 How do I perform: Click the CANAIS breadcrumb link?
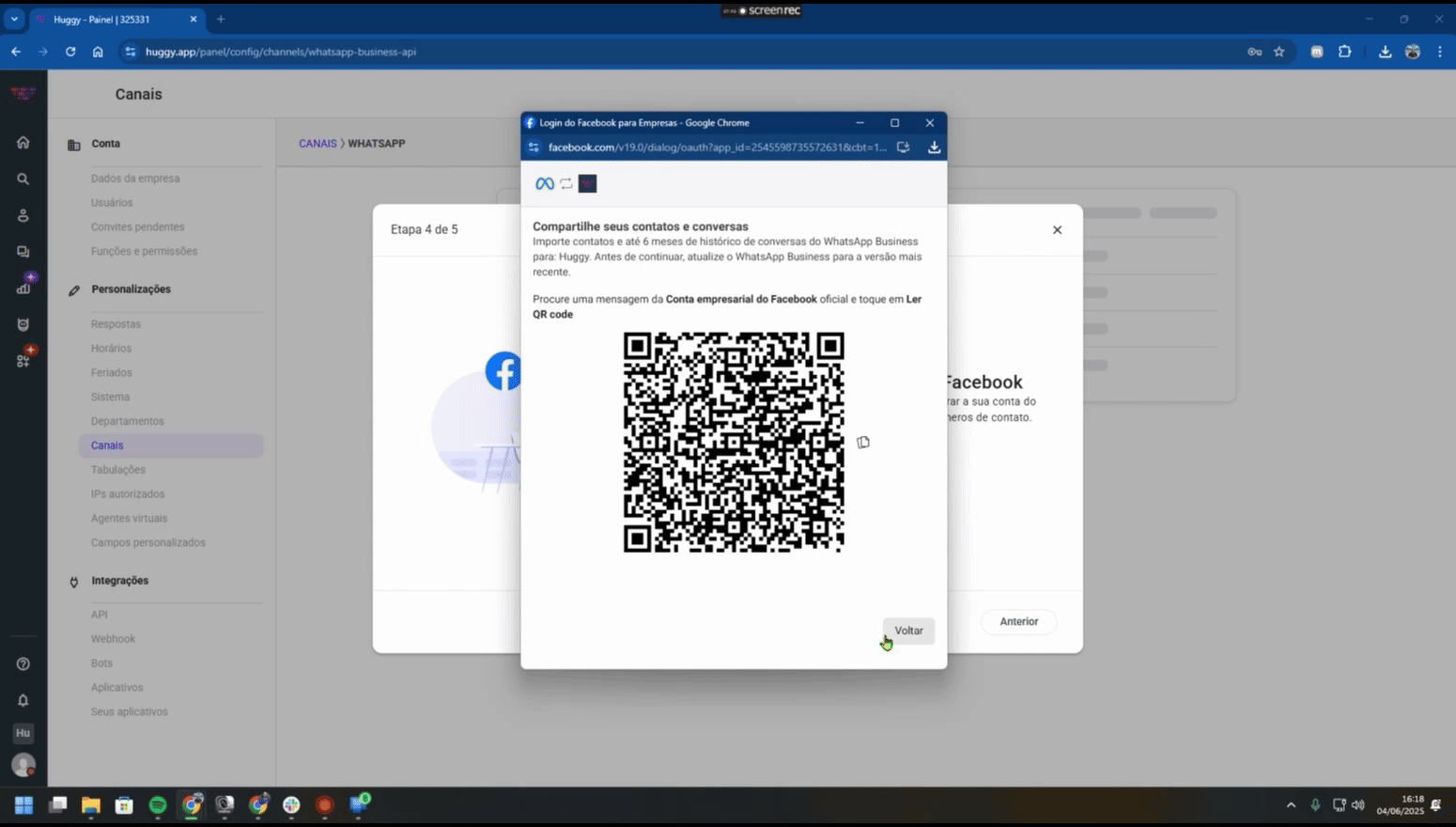[318, 144]
